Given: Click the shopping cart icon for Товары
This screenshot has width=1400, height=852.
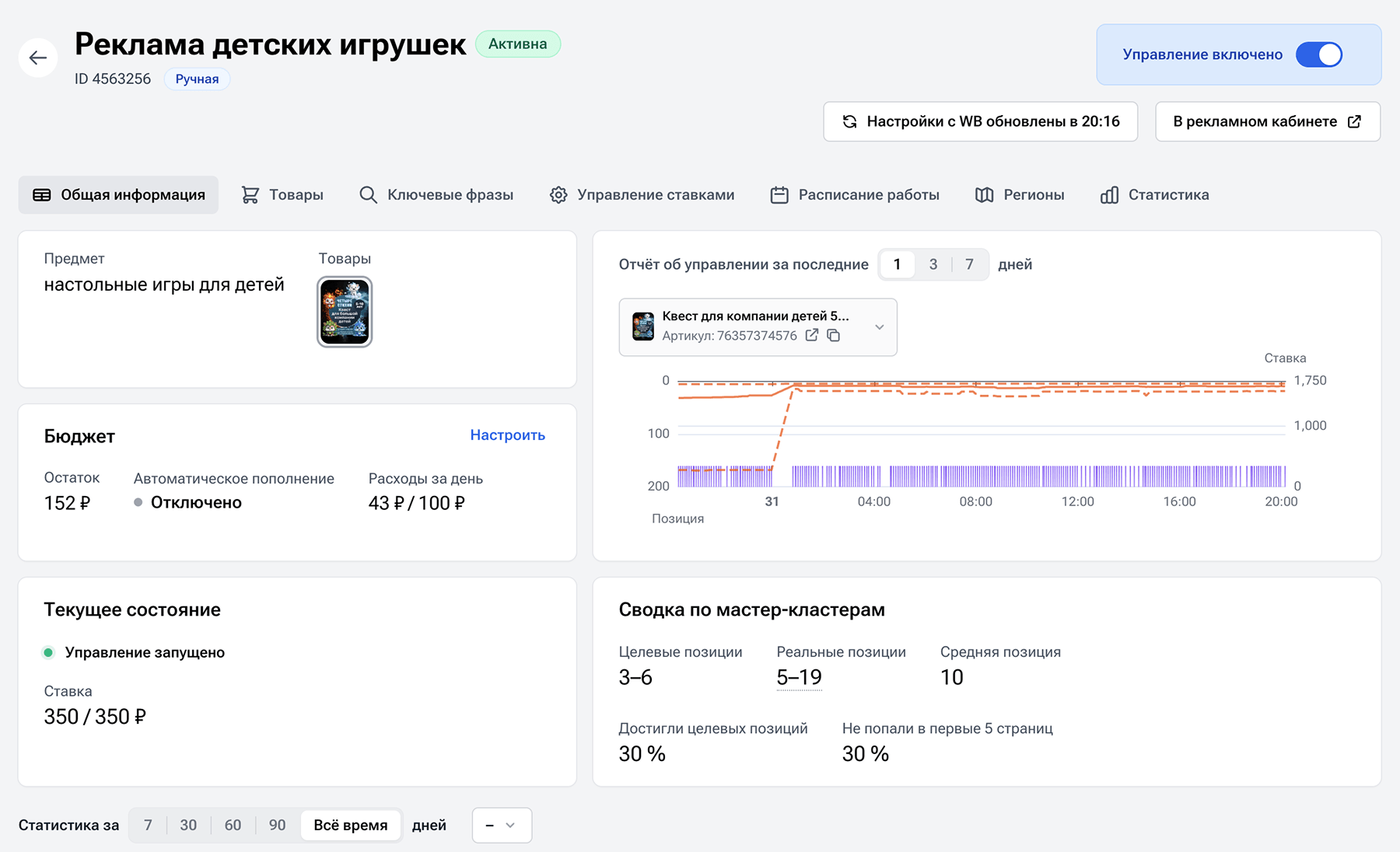Looking at the screenshot, I should pos(250,195).
